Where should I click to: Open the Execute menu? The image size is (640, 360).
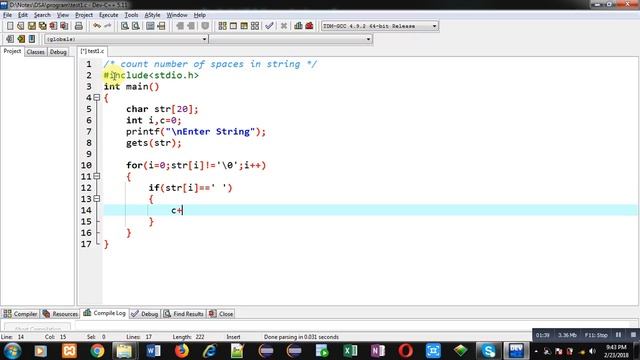pos(109,15)
